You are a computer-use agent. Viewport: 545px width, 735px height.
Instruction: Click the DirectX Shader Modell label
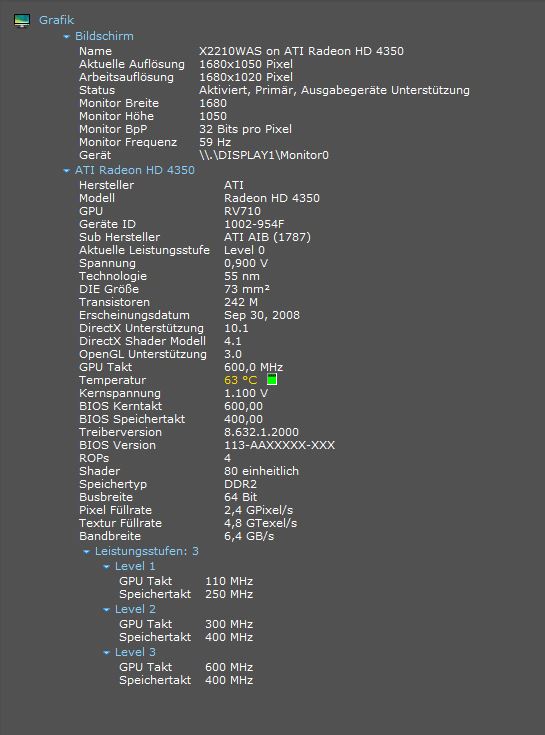[x=142, y=341]
